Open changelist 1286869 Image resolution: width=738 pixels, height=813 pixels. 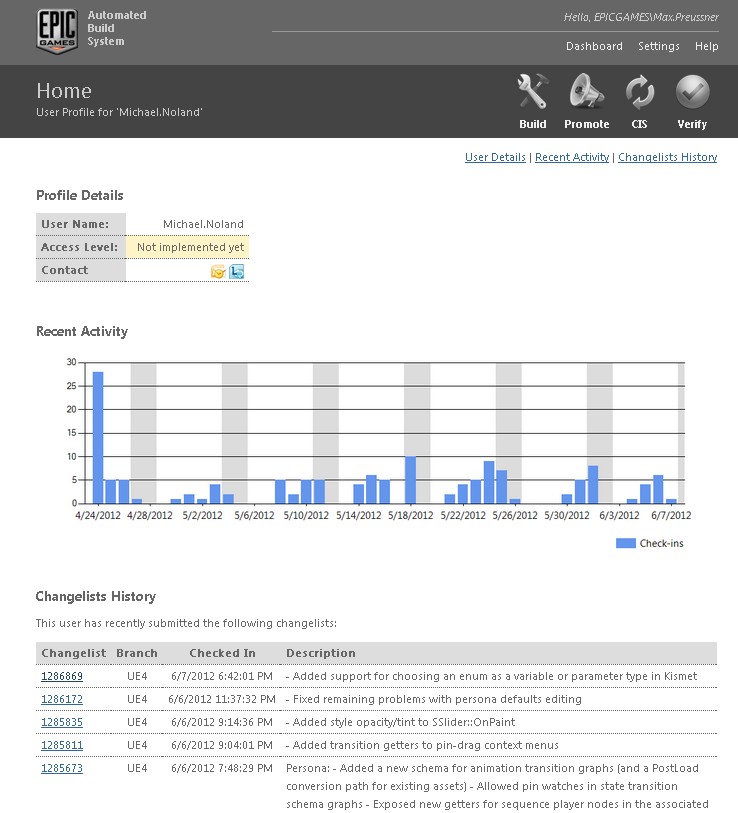click(x=62, y=676)
